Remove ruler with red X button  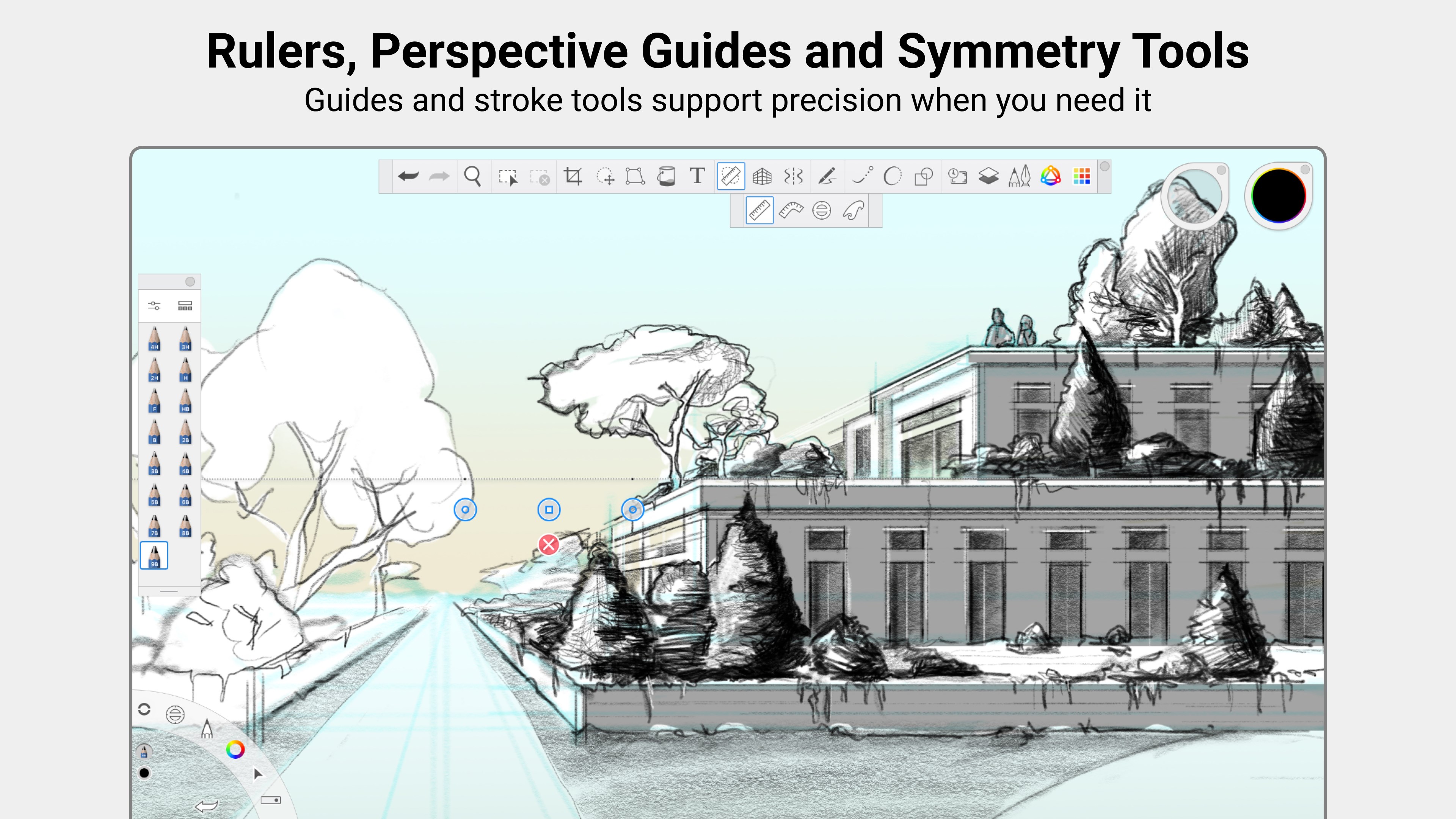pyautogui.click(x=548, y=545)
